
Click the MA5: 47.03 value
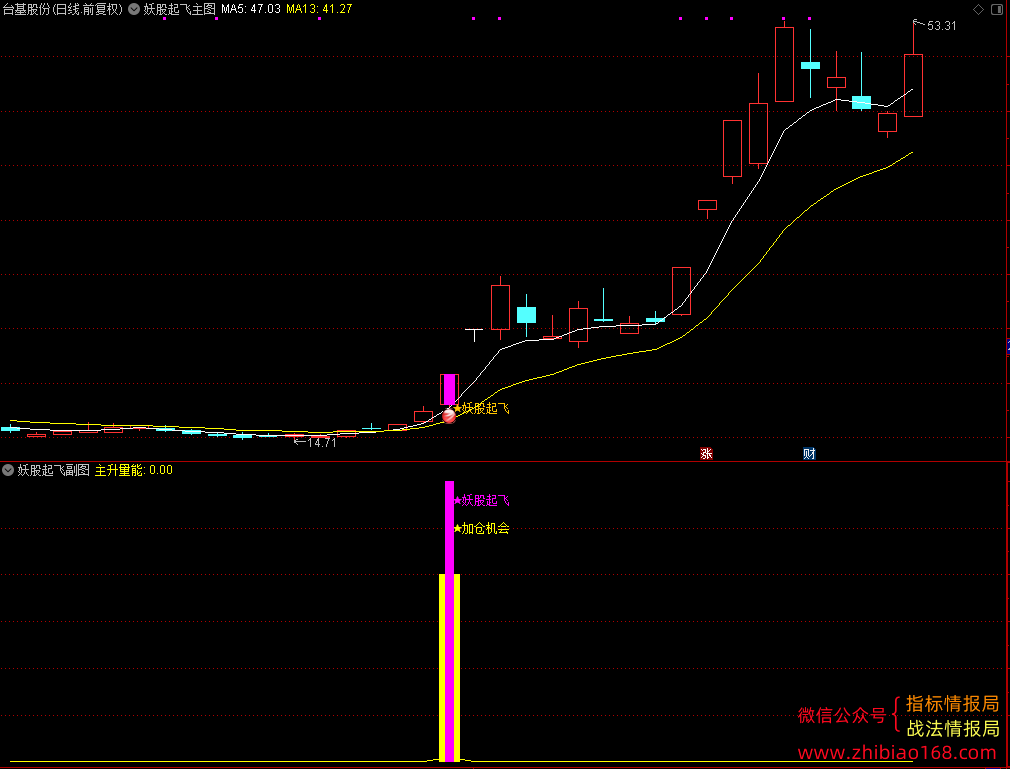point(251,9)
